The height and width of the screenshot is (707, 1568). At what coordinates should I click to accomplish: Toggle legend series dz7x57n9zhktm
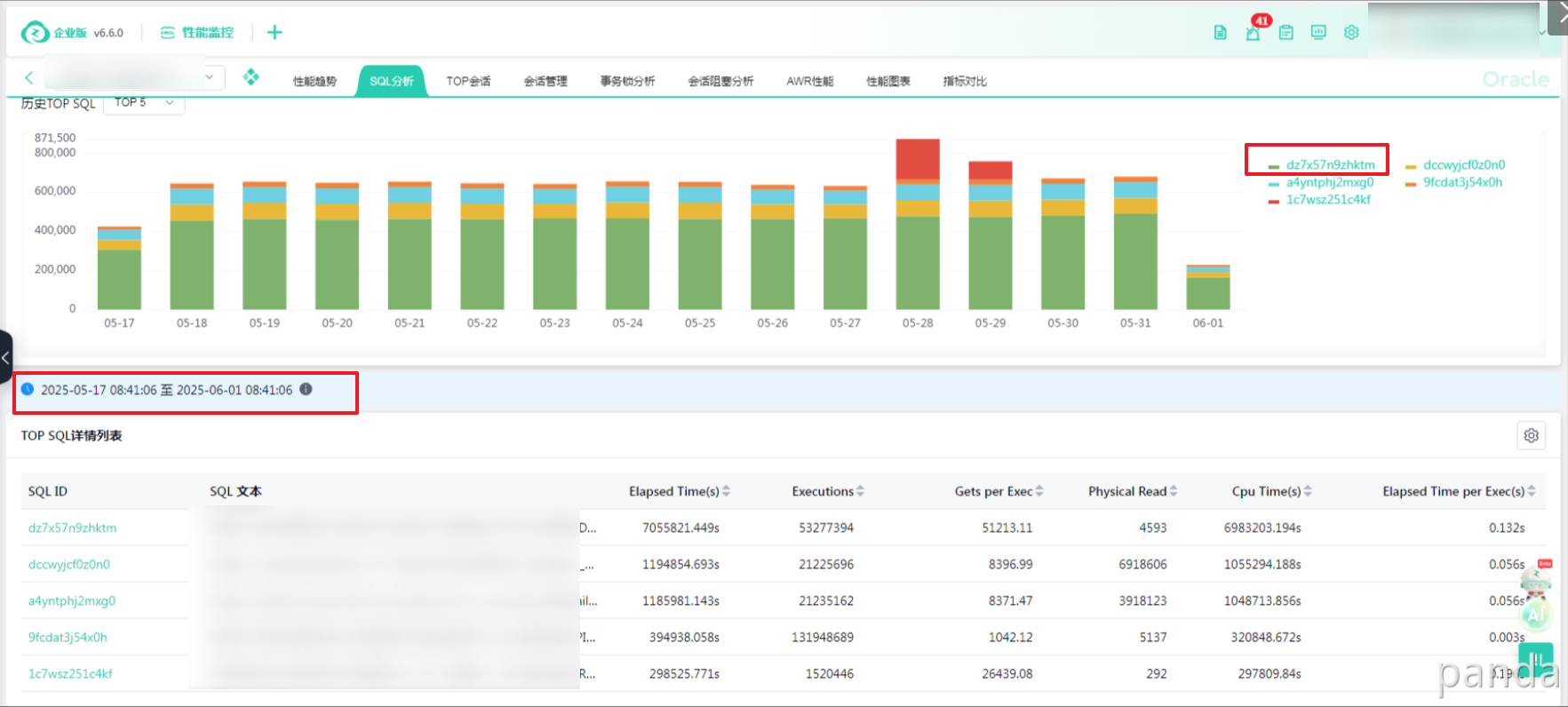pyautogui.click(x=1322, y=165)
